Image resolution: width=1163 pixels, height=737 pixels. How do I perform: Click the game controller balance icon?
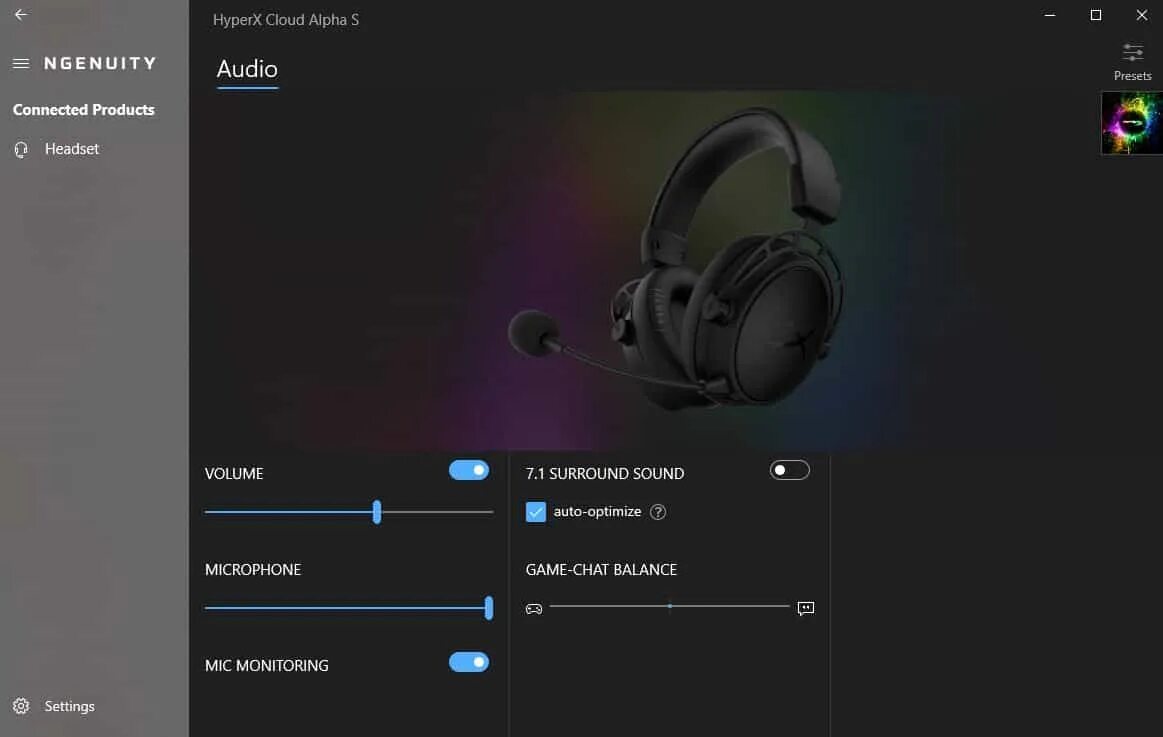pos(534,609)
